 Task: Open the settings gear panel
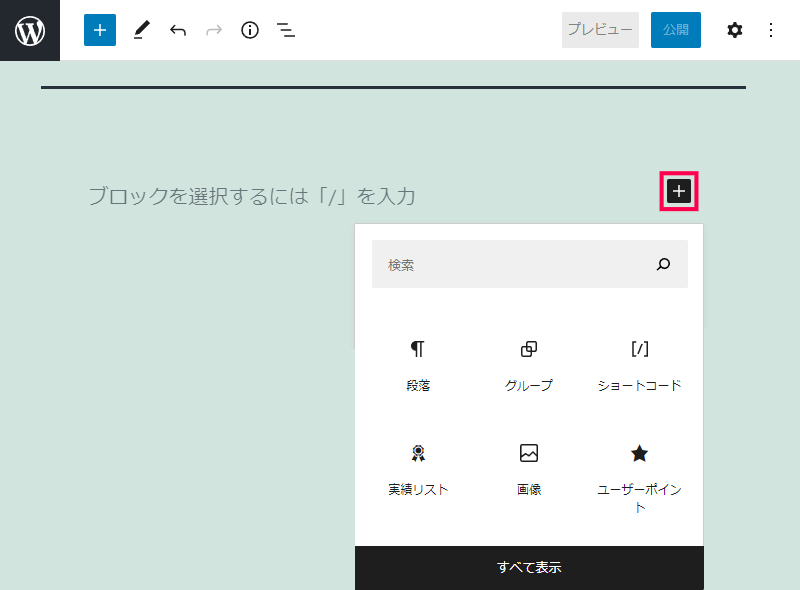(735, 30)
